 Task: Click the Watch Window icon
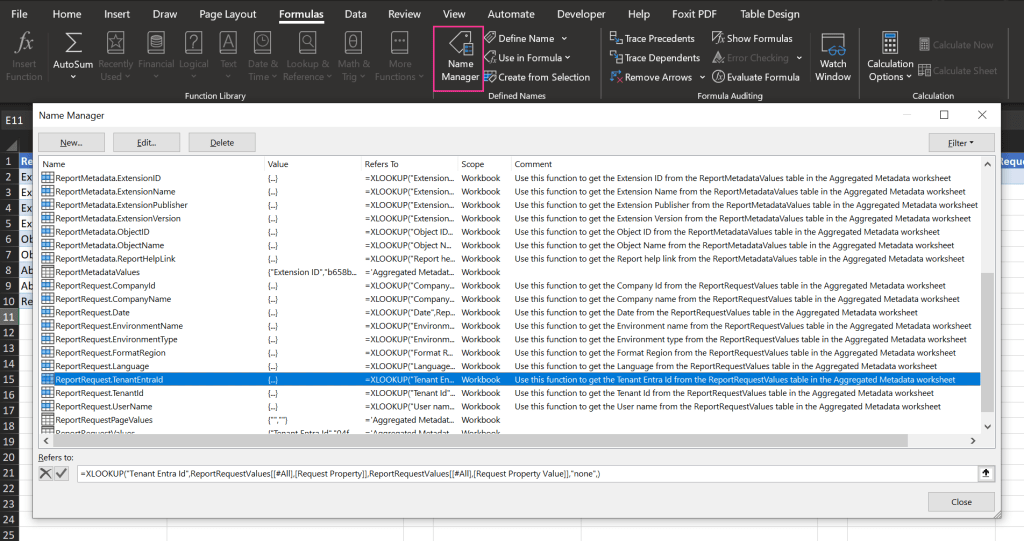[x=833, y=46]
